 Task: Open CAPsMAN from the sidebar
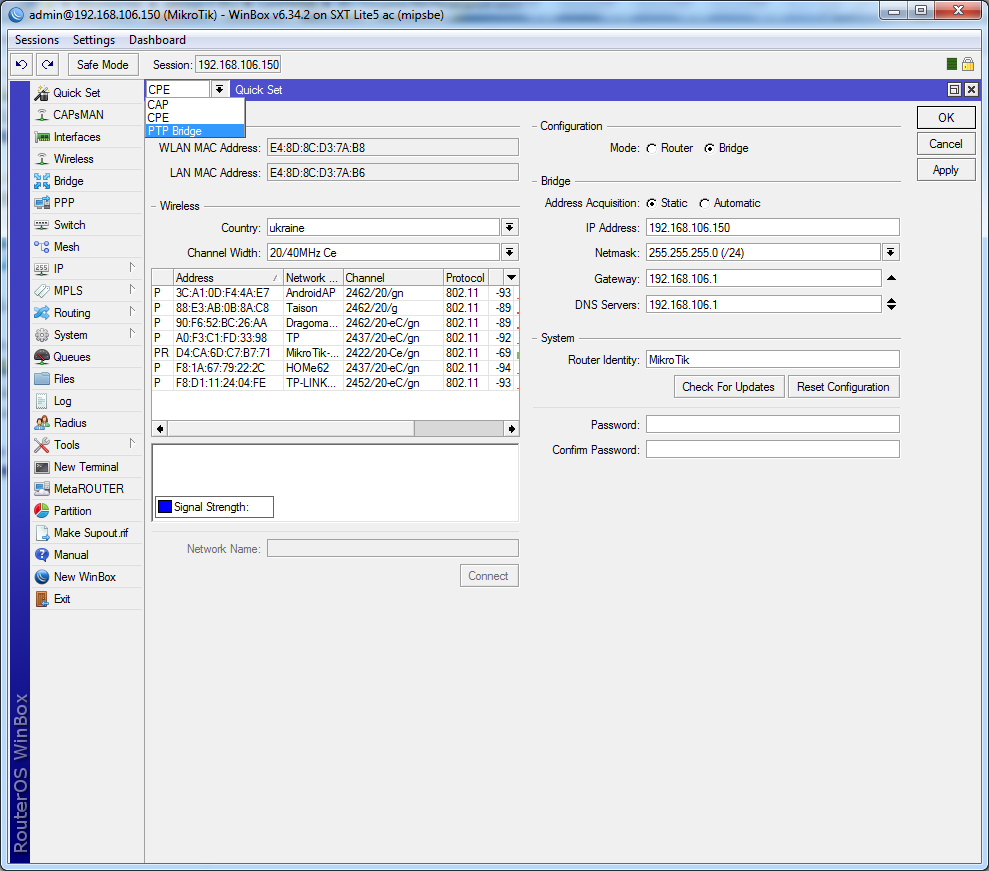[78, 115]
